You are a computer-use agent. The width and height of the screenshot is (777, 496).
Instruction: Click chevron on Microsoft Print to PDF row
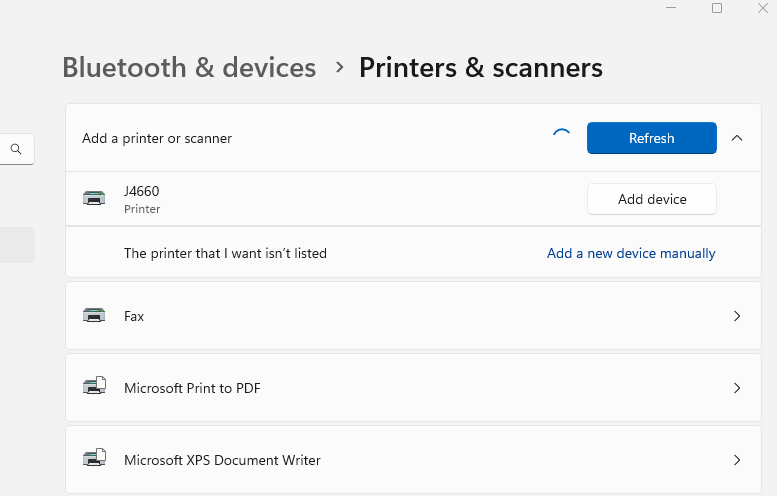(x=737, y=388)
